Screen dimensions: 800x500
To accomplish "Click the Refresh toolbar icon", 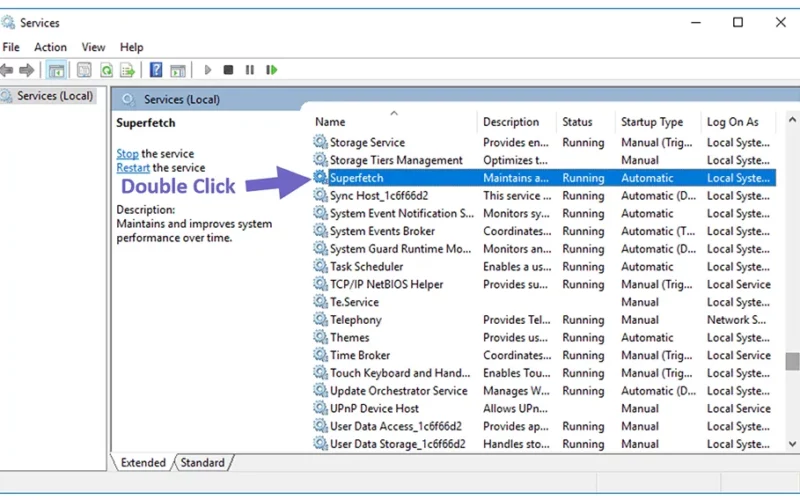I will (x=106, y=70).
